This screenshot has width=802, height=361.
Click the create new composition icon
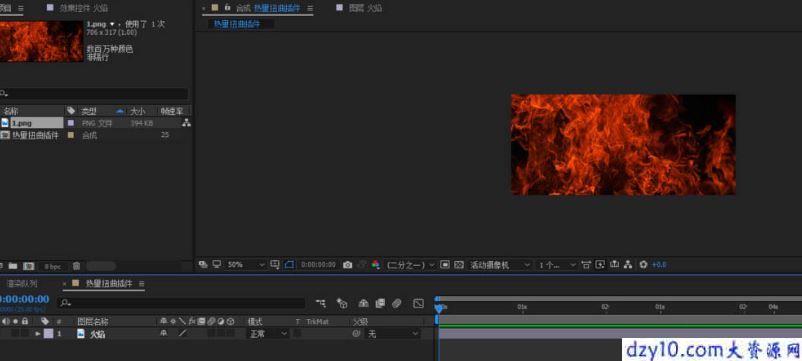(x=29, y=266)
